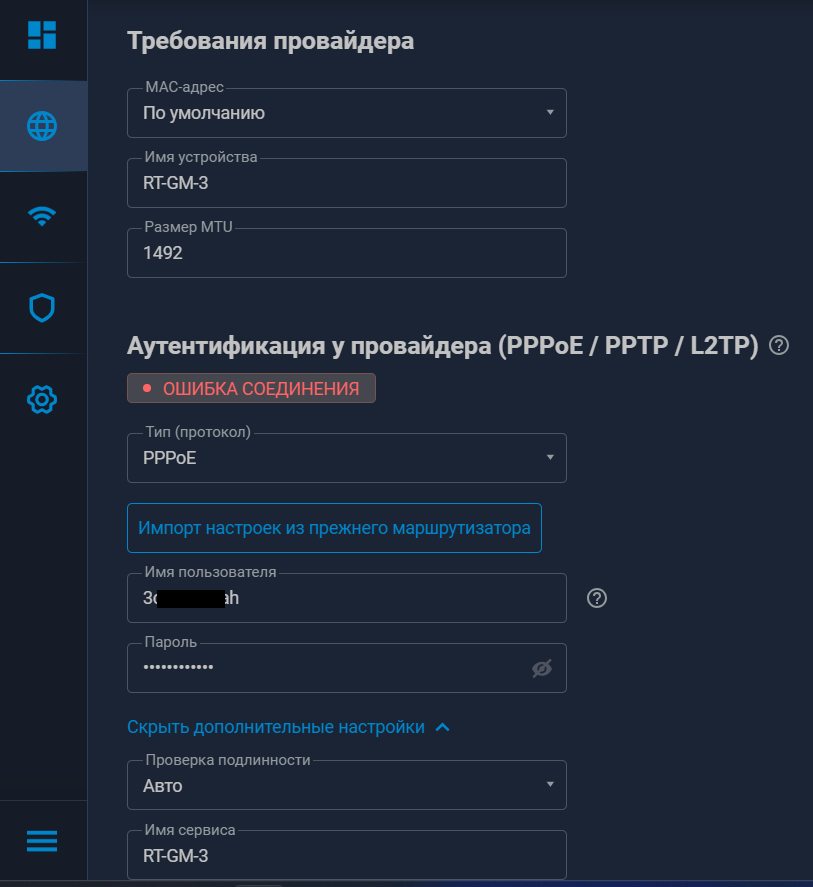This screenshot has width=813, height=887.
Task: Click the Пароль input field
Action: click(330, 668)
